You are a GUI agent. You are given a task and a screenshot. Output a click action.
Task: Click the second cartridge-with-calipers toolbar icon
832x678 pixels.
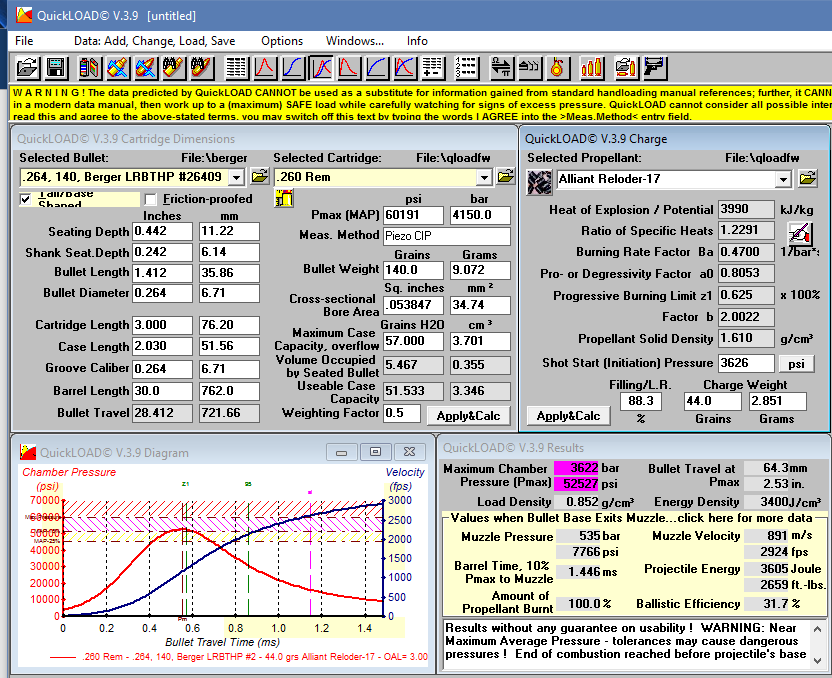click(145, 67)
